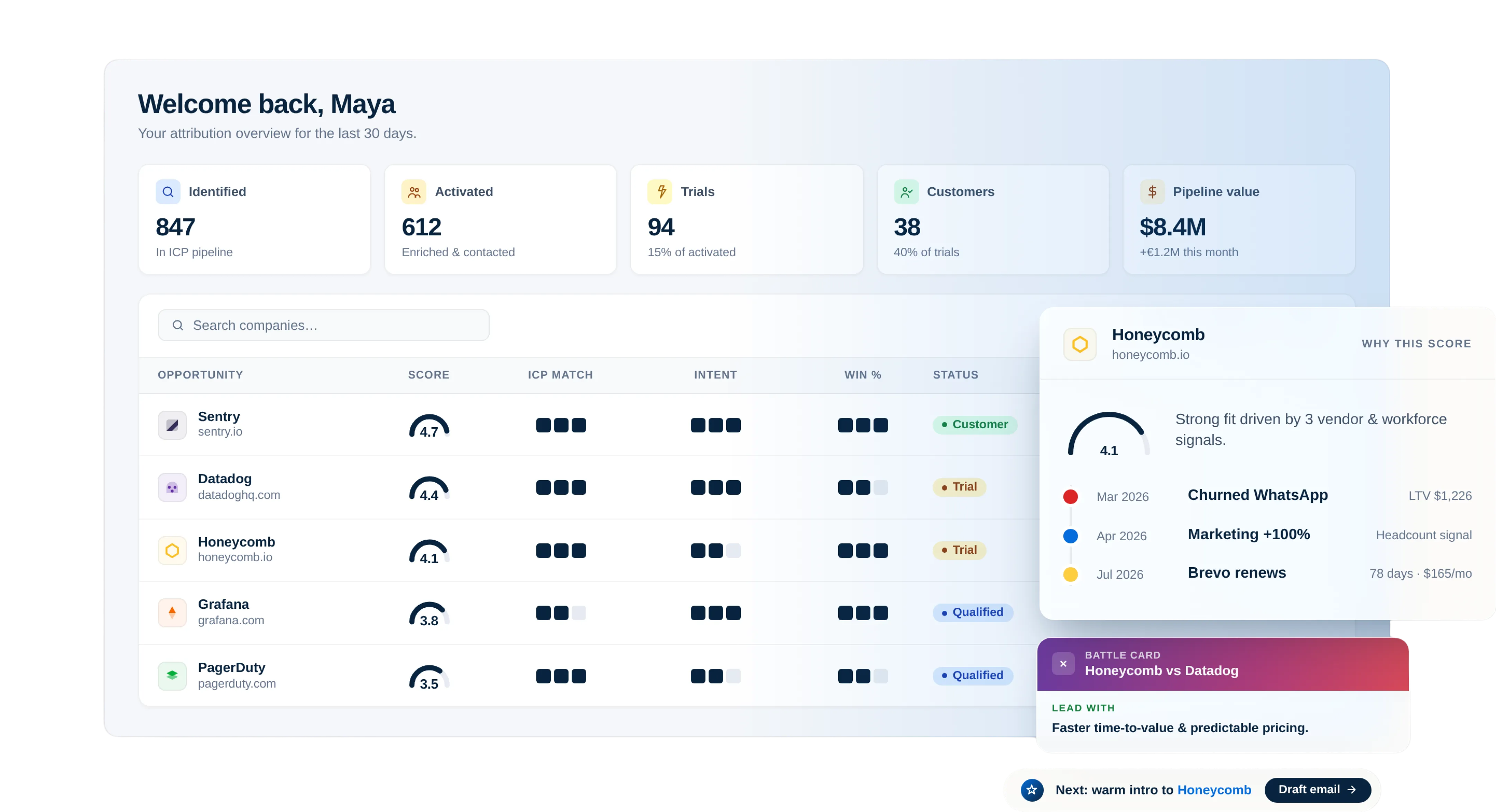Click the Trial status badge for Honeycomb
Viewport: 1496px width, 812px height.
pos(959,550)
